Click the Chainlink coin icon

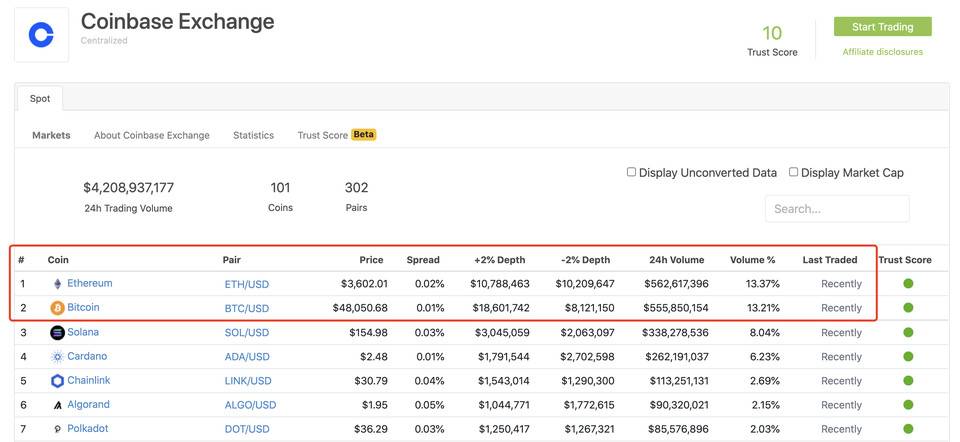click(x=57, y=381)
